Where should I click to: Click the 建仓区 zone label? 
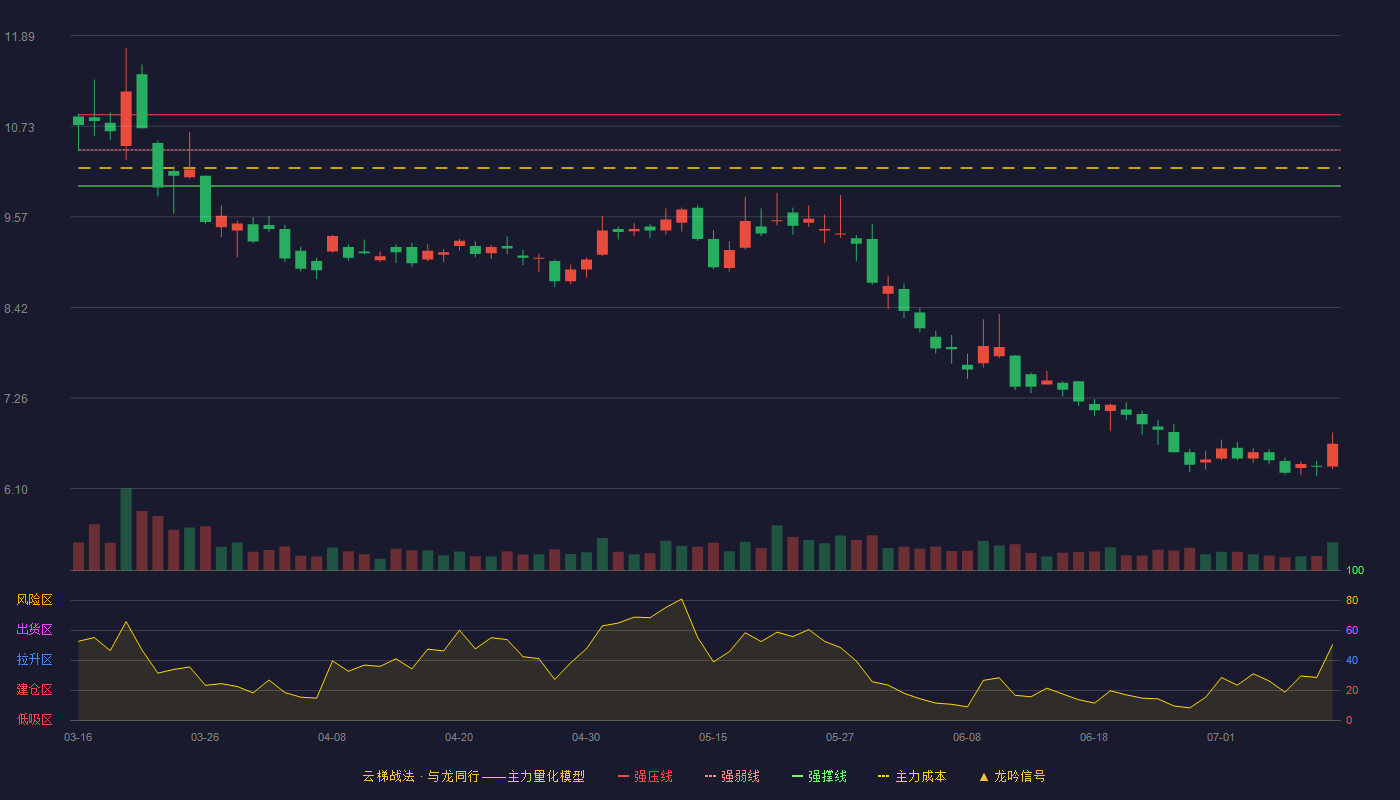(x=34, y=690)
